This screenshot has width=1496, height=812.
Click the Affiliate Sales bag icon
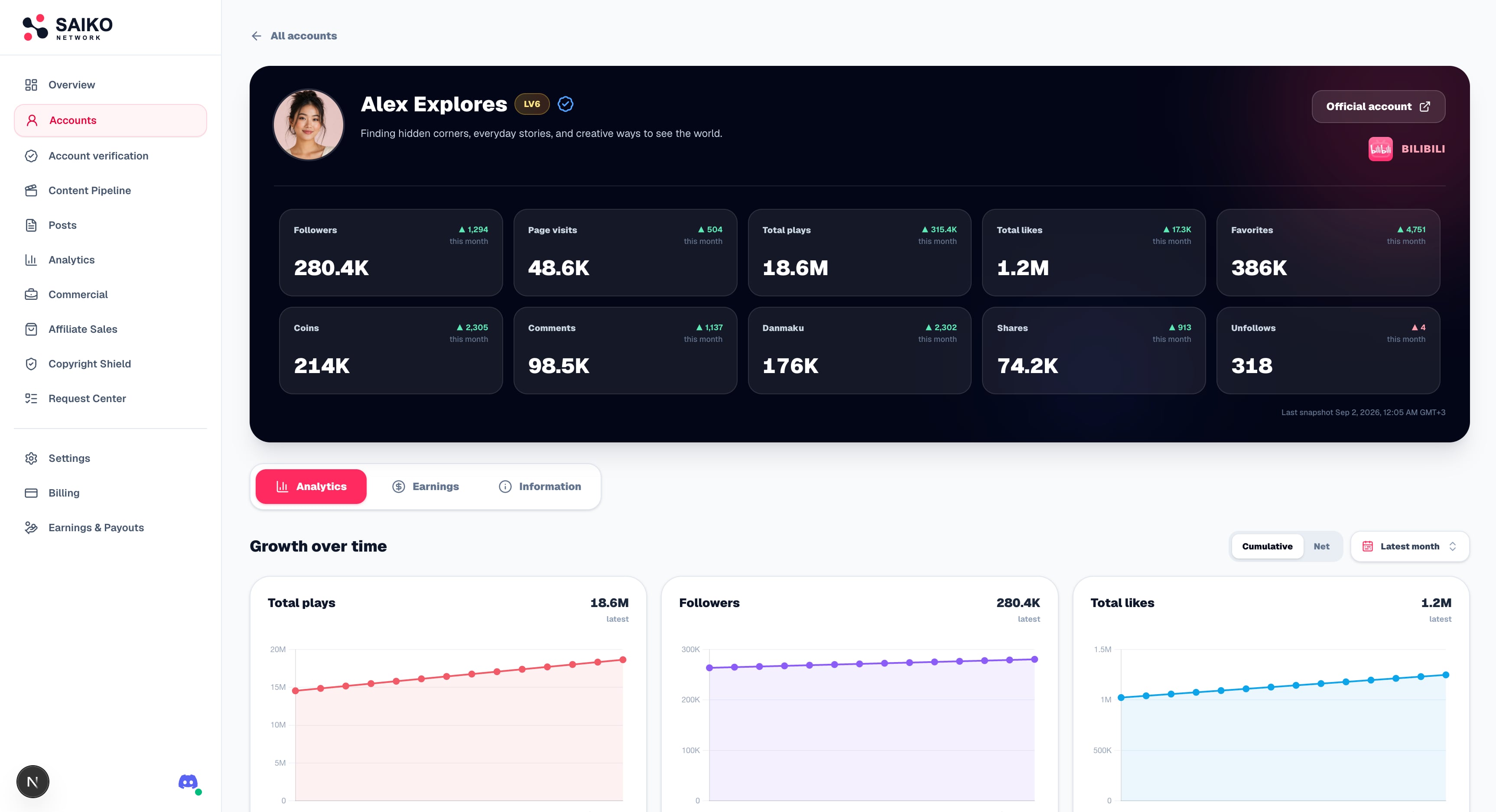pyautogui.click(x=31, y=329)
